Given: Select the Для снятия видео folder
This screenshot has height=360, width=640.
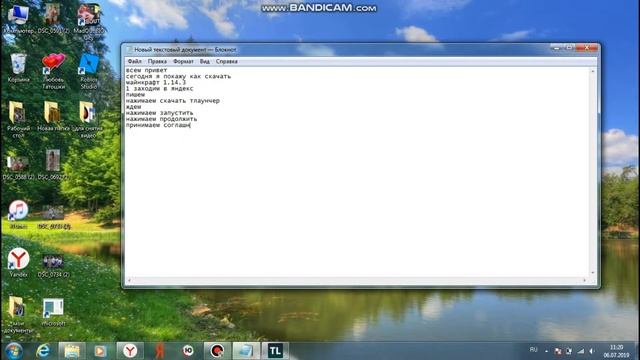Looking at the screenshot, I should (x=89, y=119).
